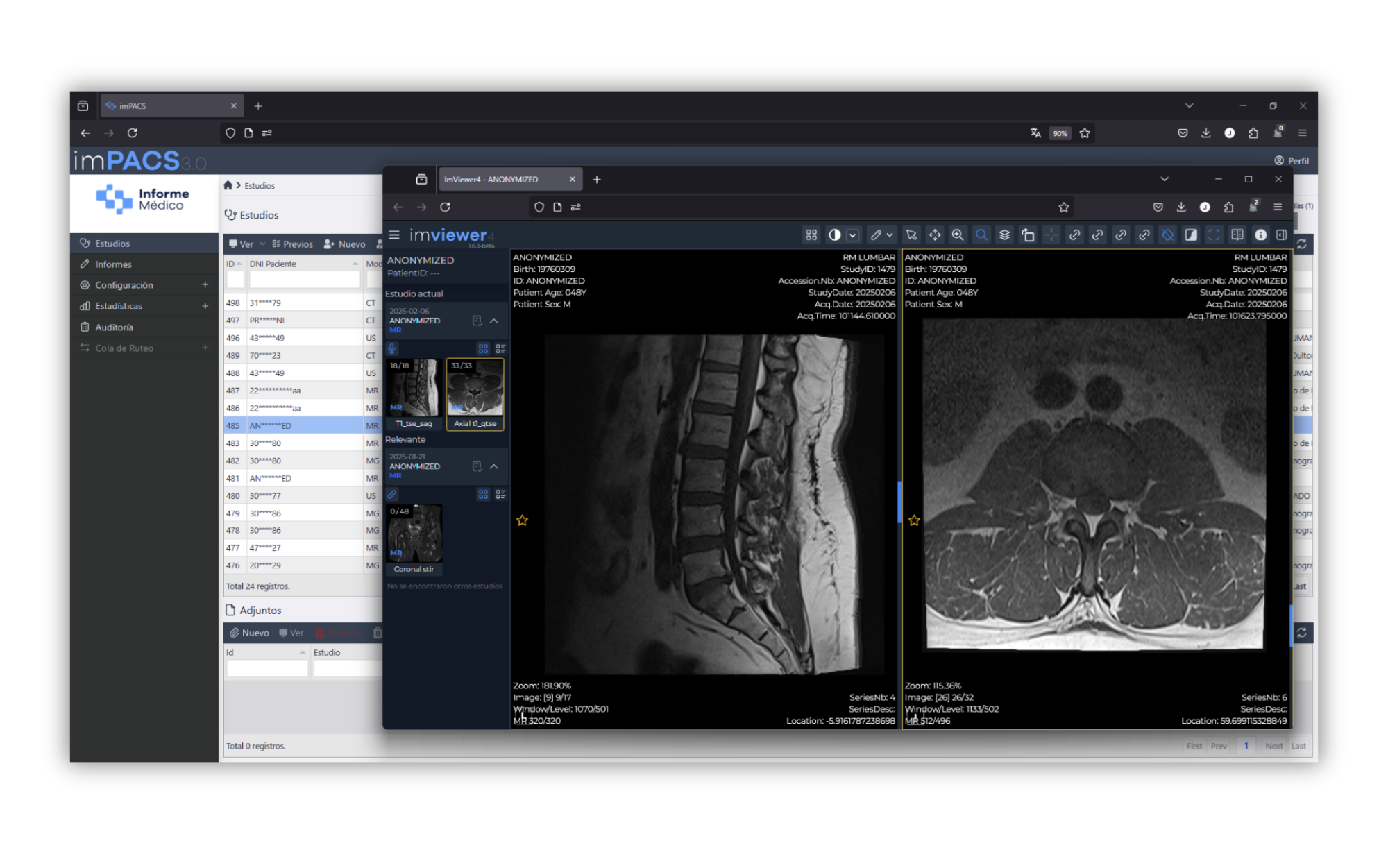Click home icon in Estudios breadcrumb
Screen dimensions: 1388x868
coord(228,185)
